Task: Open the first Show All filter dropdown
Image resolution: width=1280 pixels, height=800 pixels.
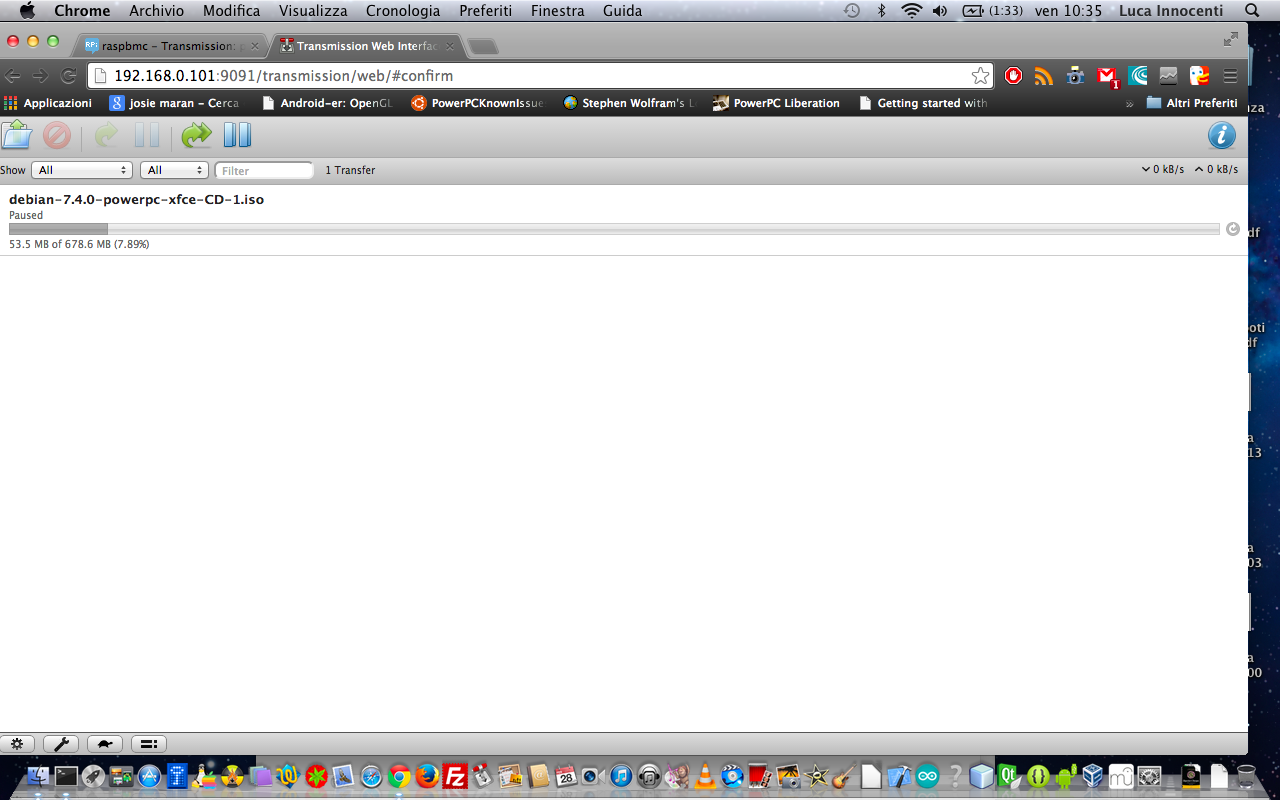Action: [82, 169]
